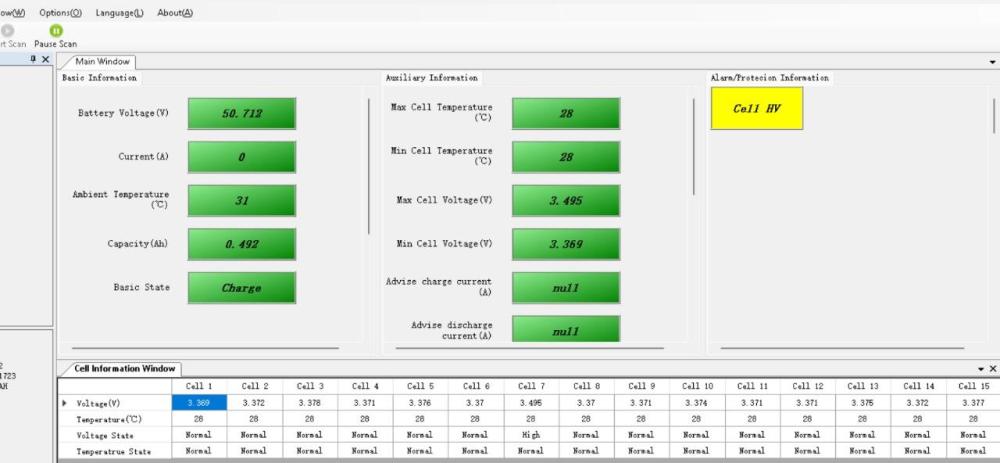
Task: Click the Cell 7 column header
Action: coord(531,386)
